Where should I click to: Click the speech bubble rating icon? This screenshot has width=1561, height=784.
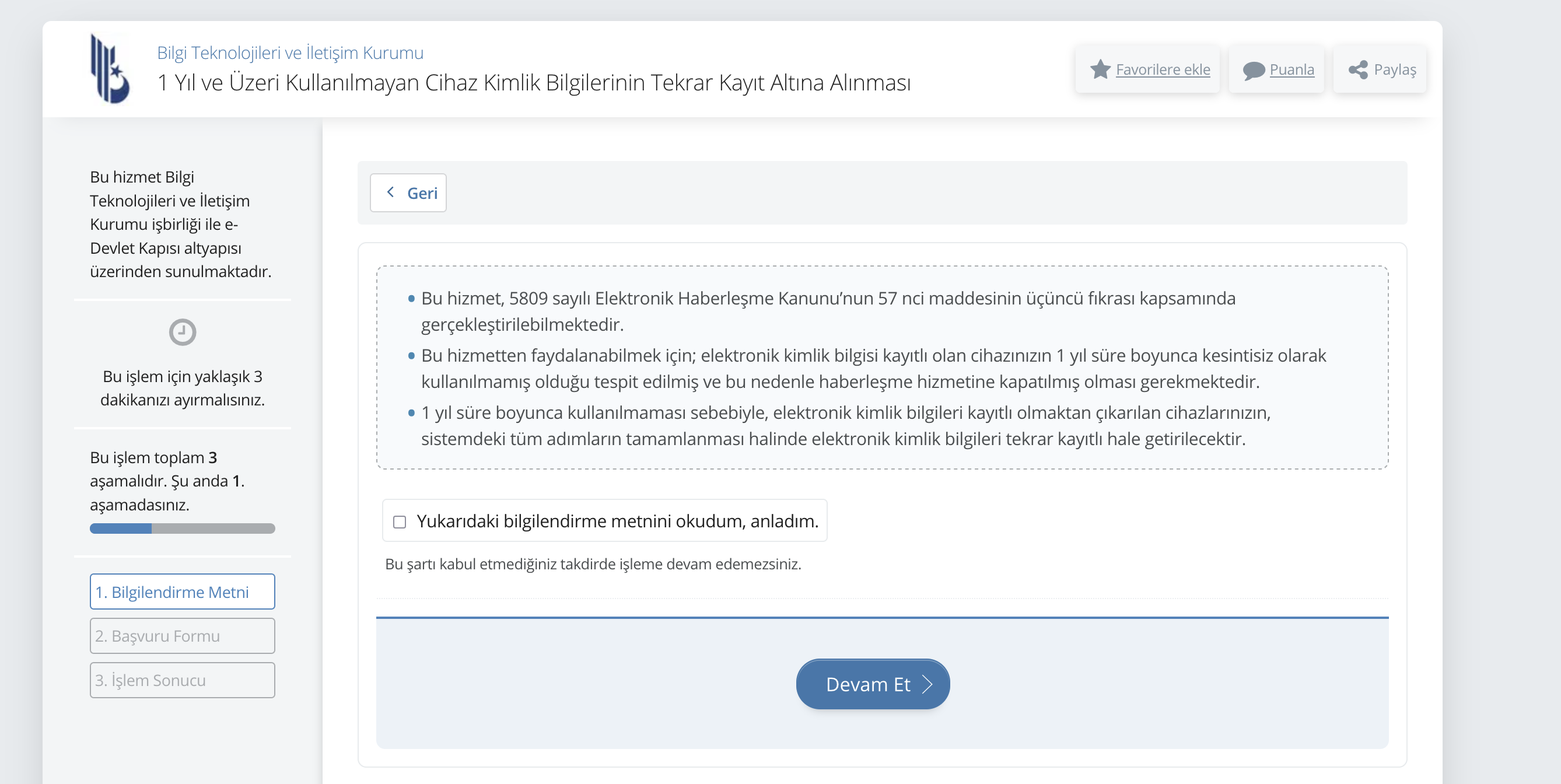coord(1253,70)
